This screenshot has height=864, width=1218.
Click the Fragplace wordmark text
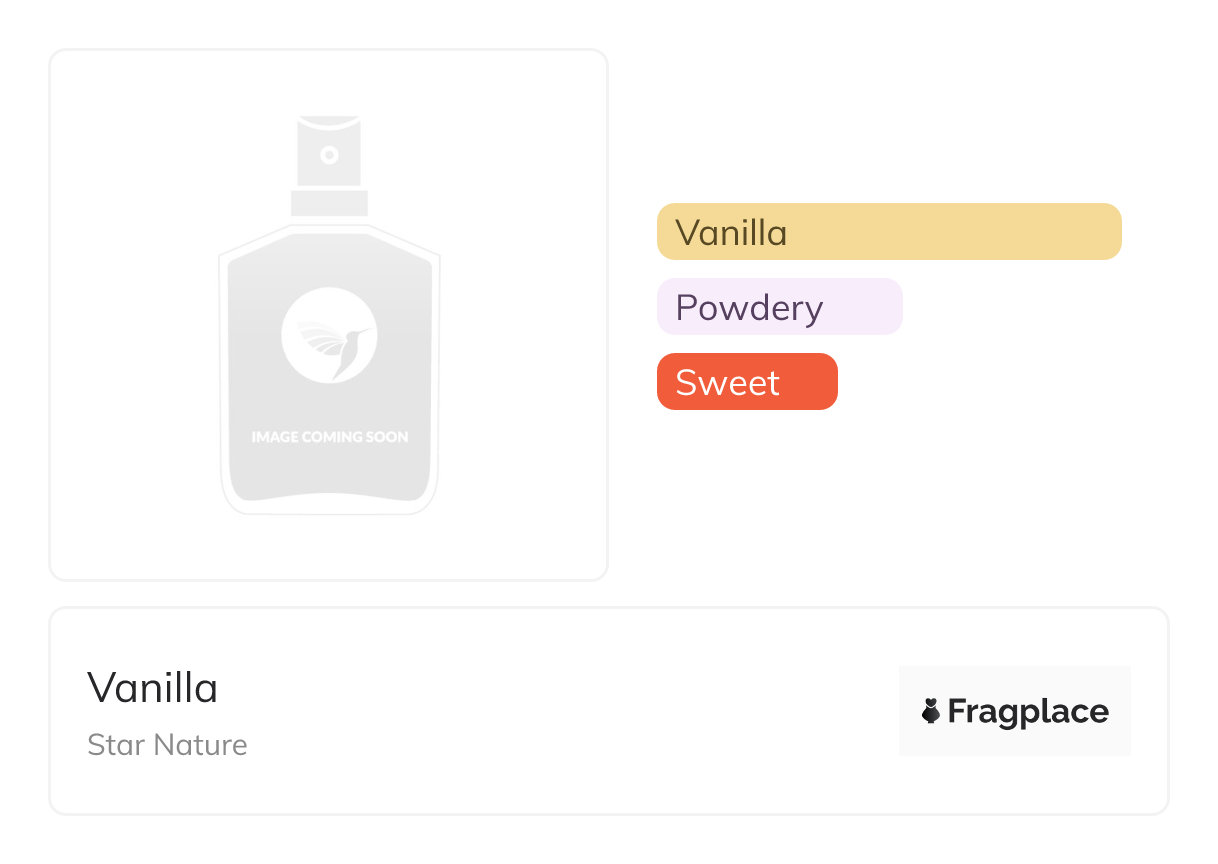[1028, 711]
